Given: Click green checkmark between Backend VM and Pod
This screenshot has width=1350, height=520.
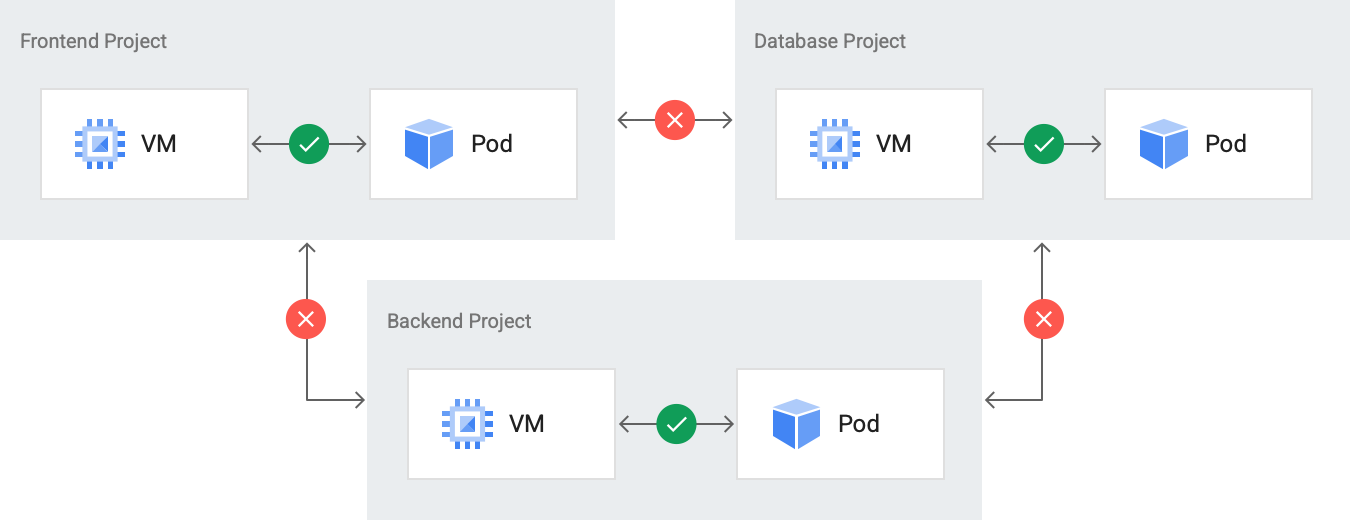Looking at the screenshot, I should coord(676,424).
